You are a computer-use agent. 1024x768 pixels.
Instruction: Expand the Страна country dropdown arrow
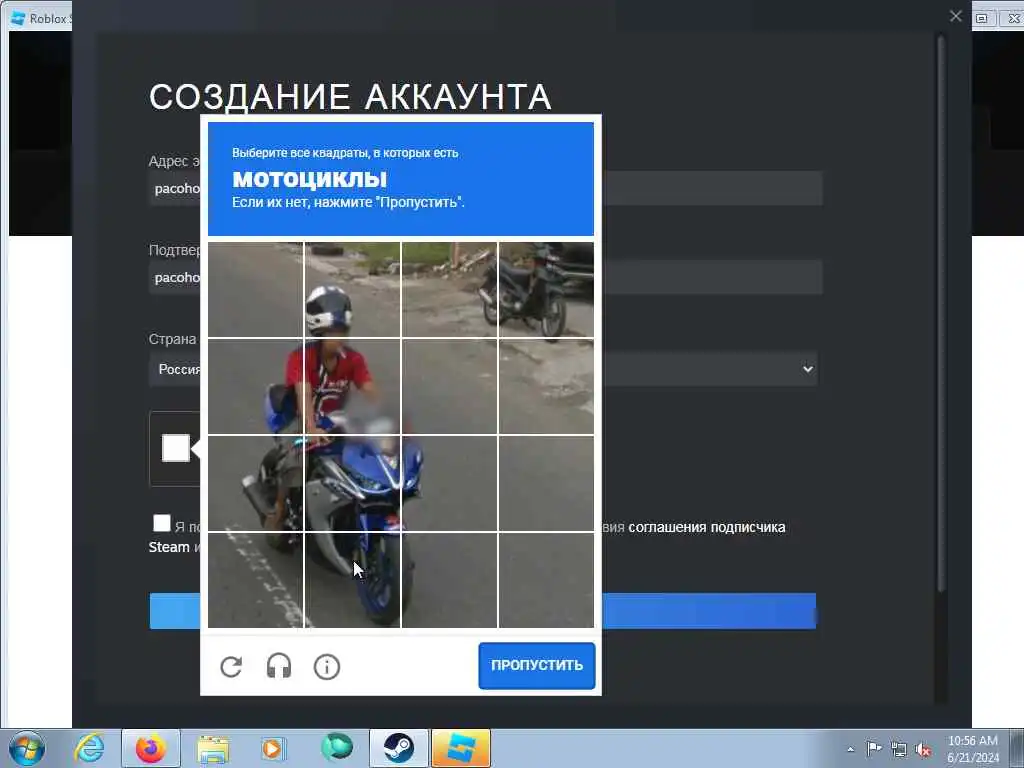pyautogui.click(x=808, y=369)
